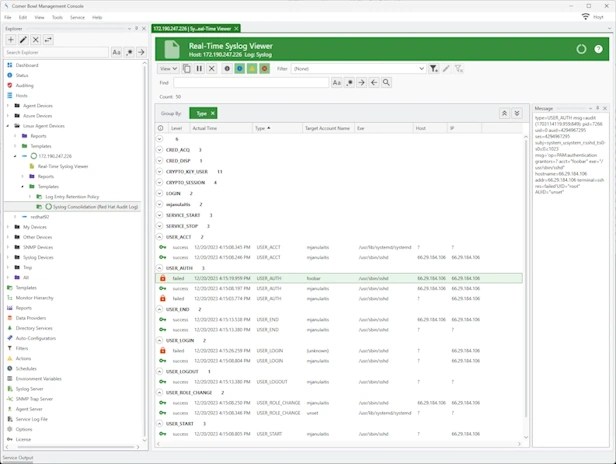The height and width of the screenshot is (464, 616).
Task: Click the Explorer search go arrow
Action: click(x=141, y=52)
